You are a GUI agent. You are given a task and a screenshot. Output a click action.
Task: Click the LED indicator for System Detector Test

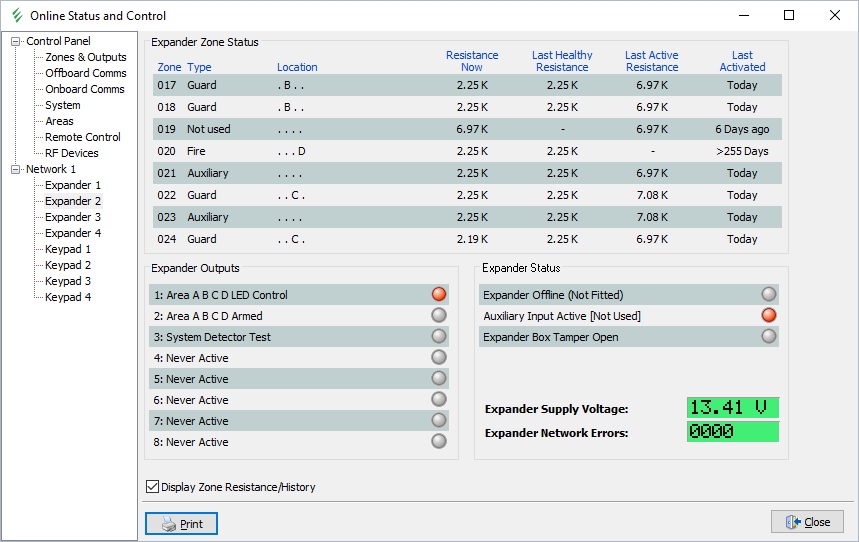(x=438, y=337)
